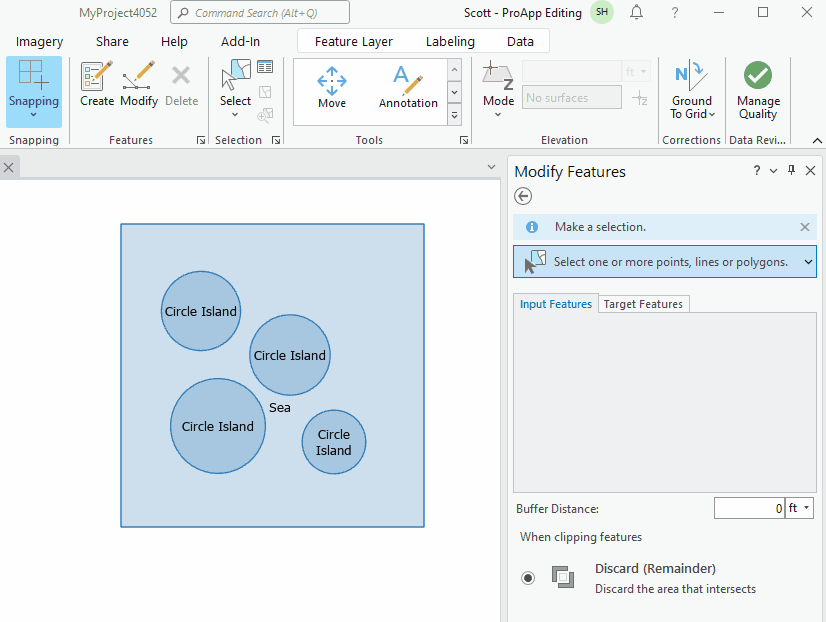Viewport: 826px width, 622px height.
Task: Click the back arrow in Modify Features
Action: 522,196
